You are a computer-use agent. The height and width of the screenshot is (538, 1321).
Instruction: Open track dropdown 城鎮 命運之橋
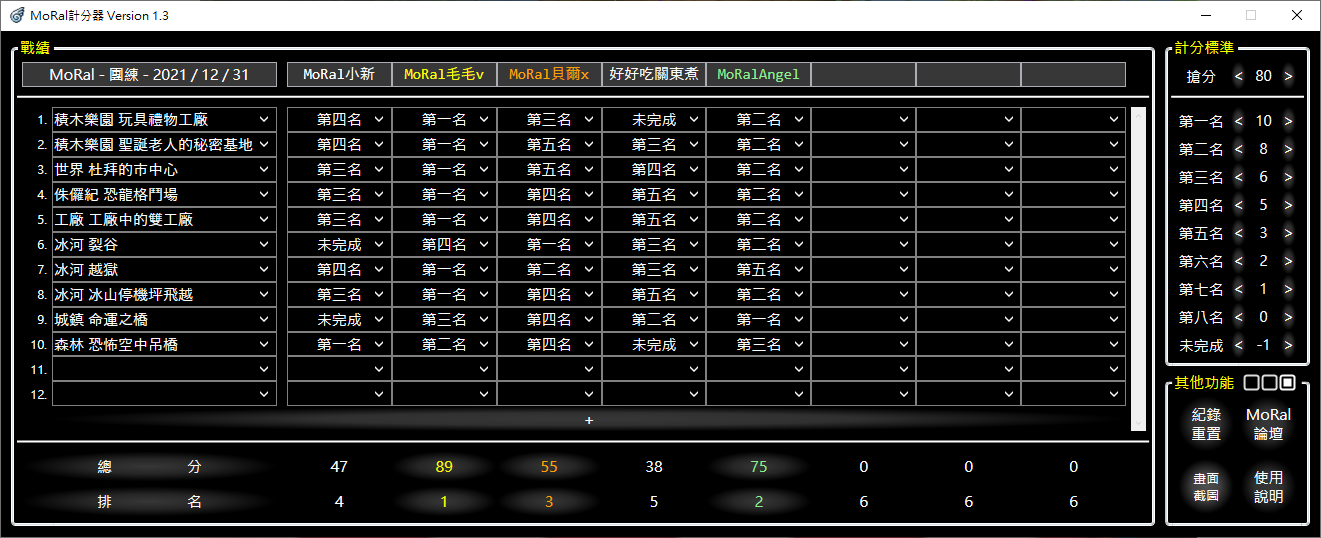tap(164, 319)
